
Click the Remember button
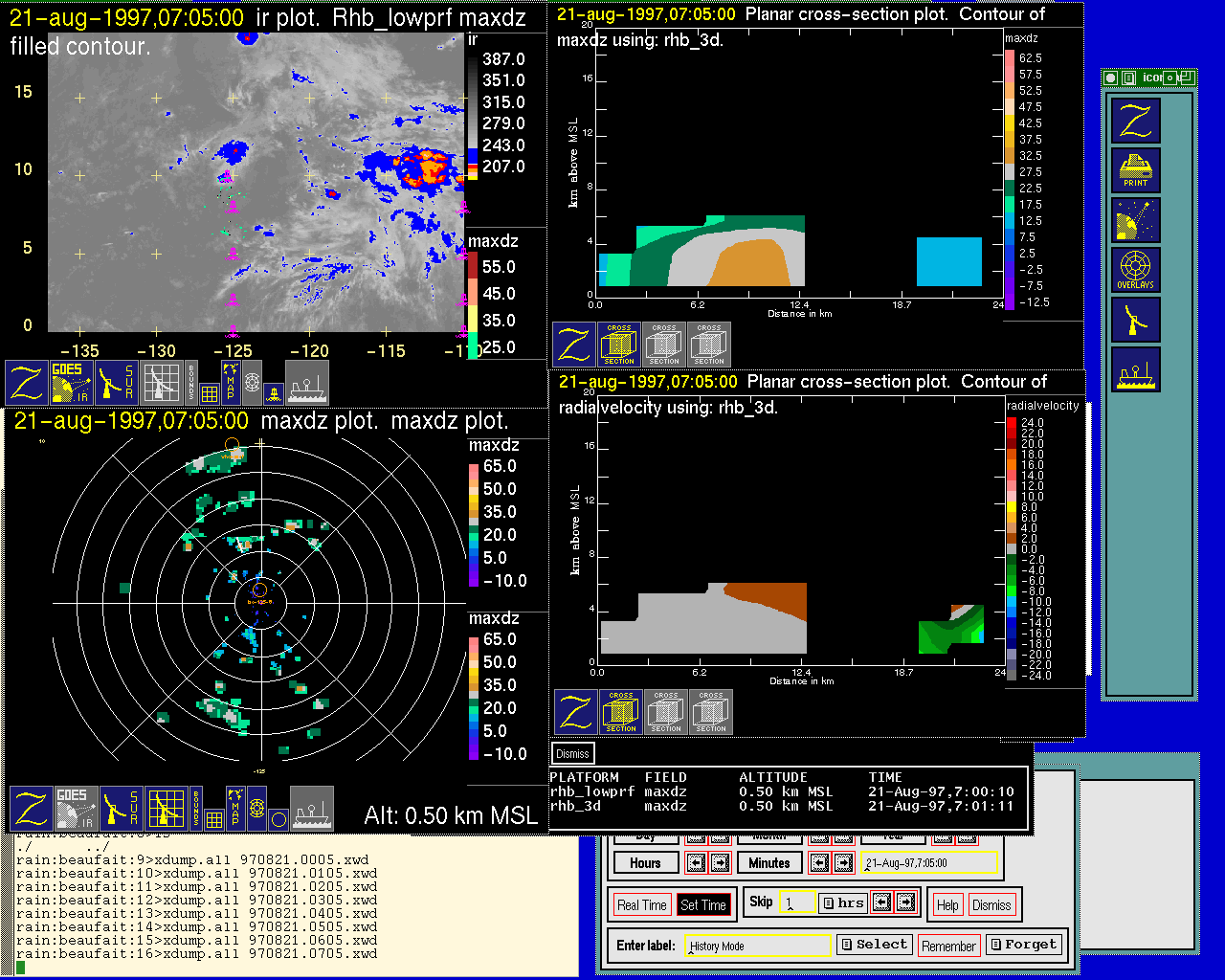(948, 947)
